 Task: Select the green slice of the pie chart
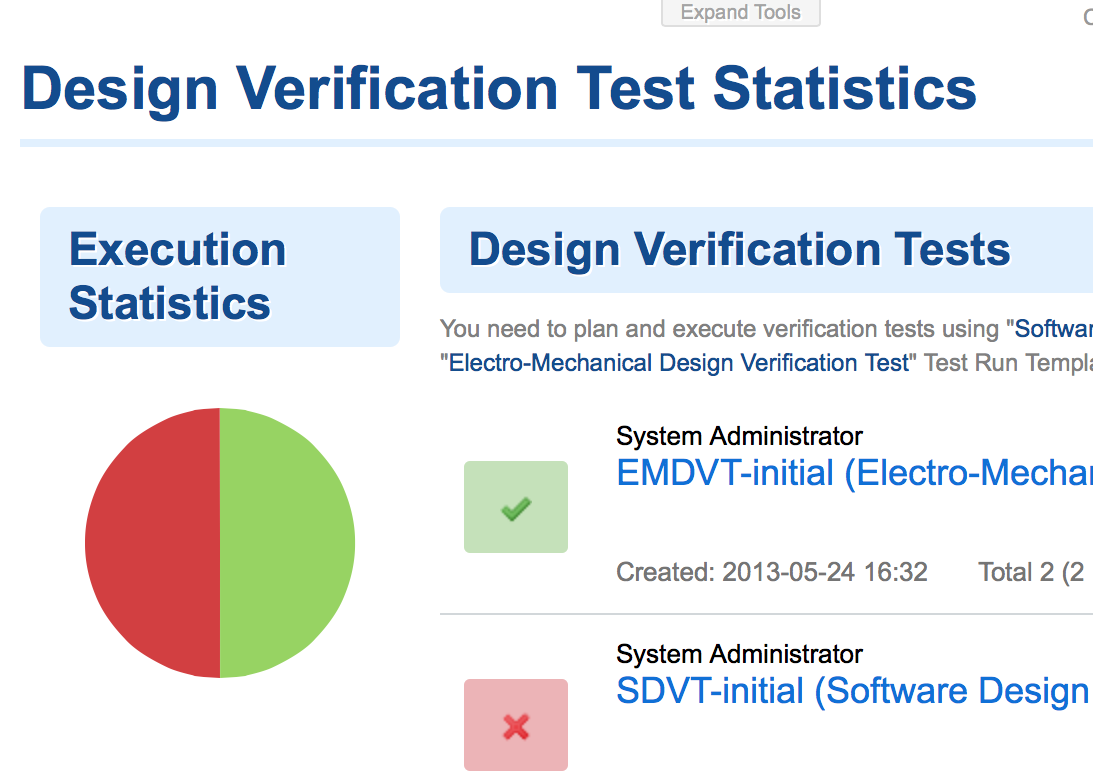[x=288, y=543]
